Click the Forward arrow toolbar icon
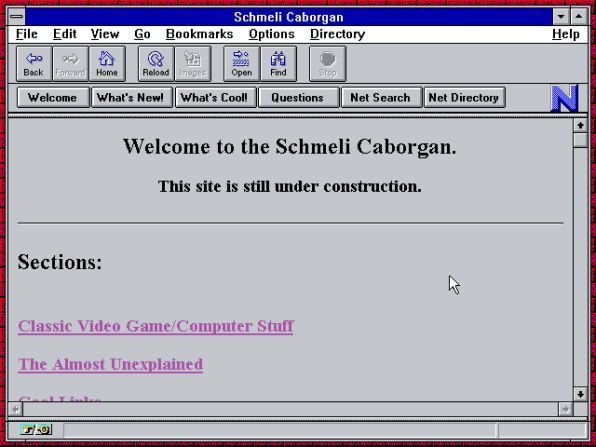The image size is (596, 447). coord(70,64)
